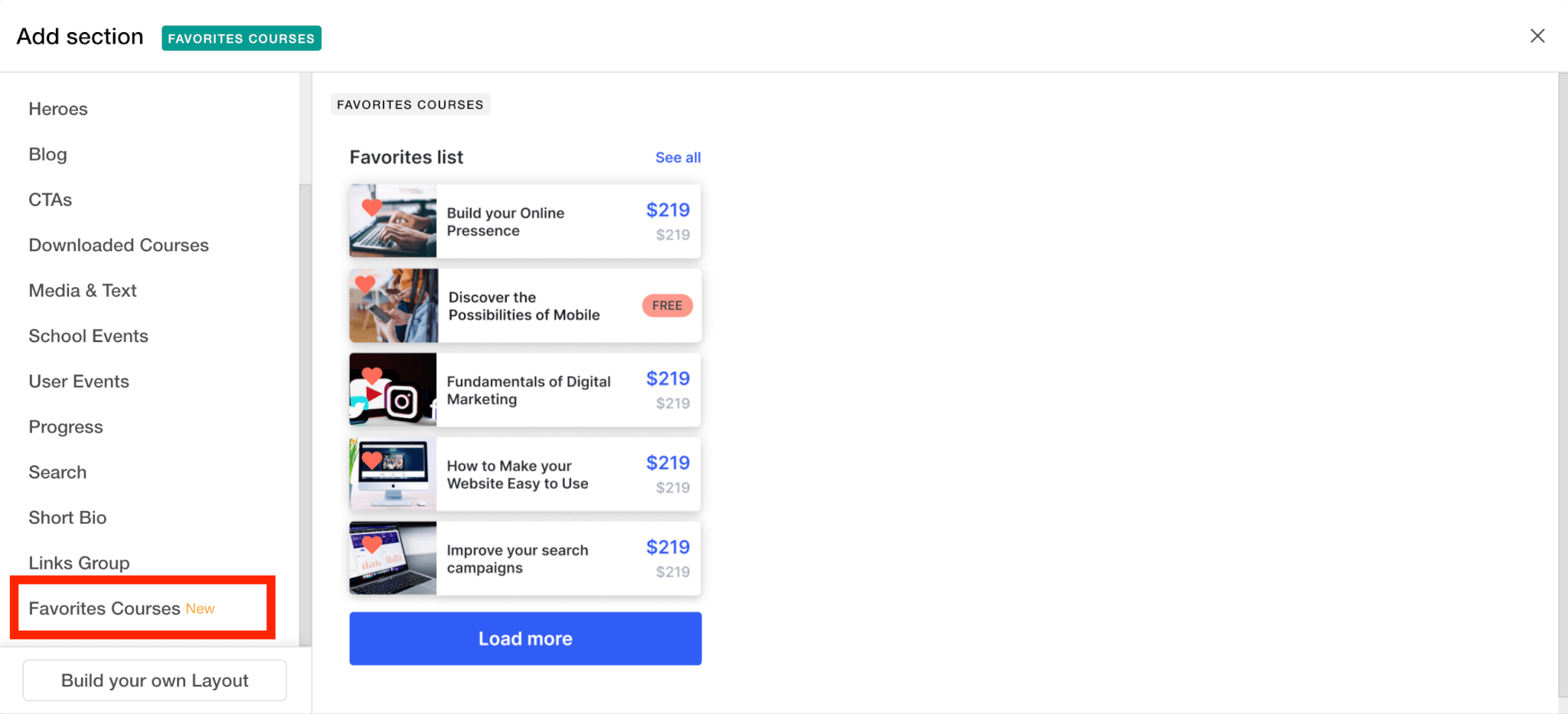This screenshot has width=1568, height=714.
Task: Open Build your Online Pressence thumbnail
Action: point(393,220)
